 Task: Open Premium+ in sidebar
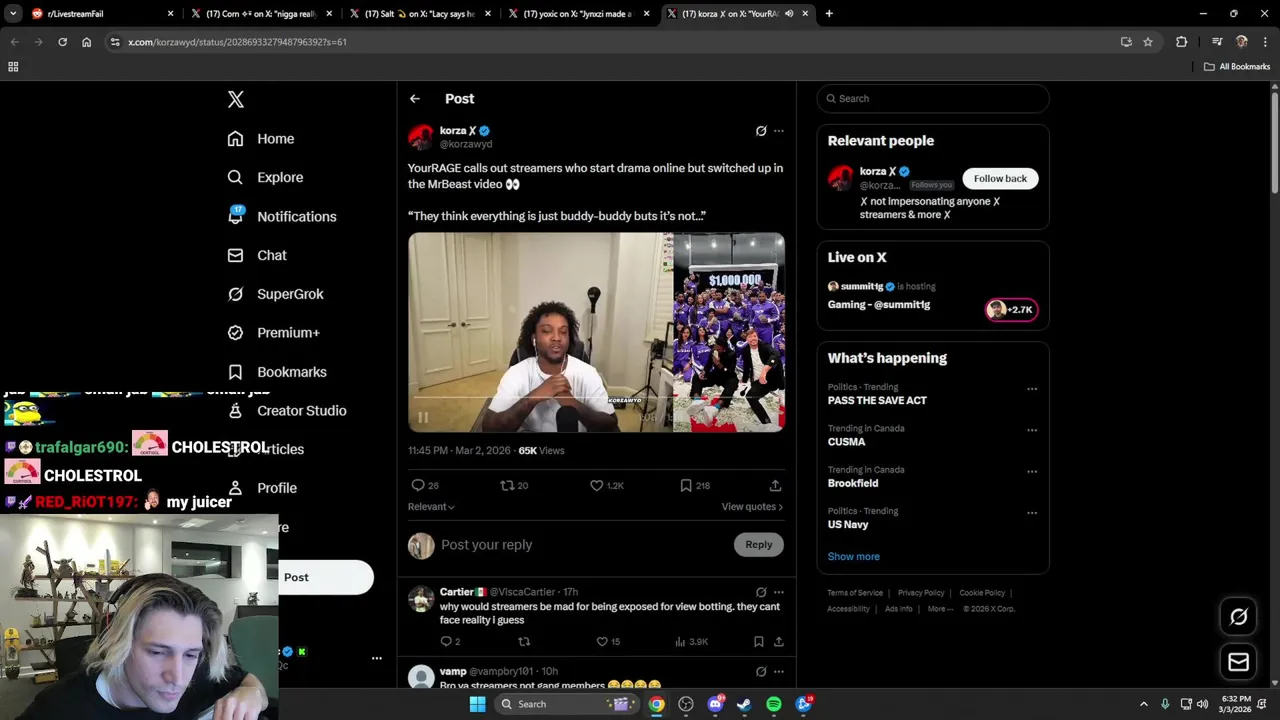pos(273,333)
